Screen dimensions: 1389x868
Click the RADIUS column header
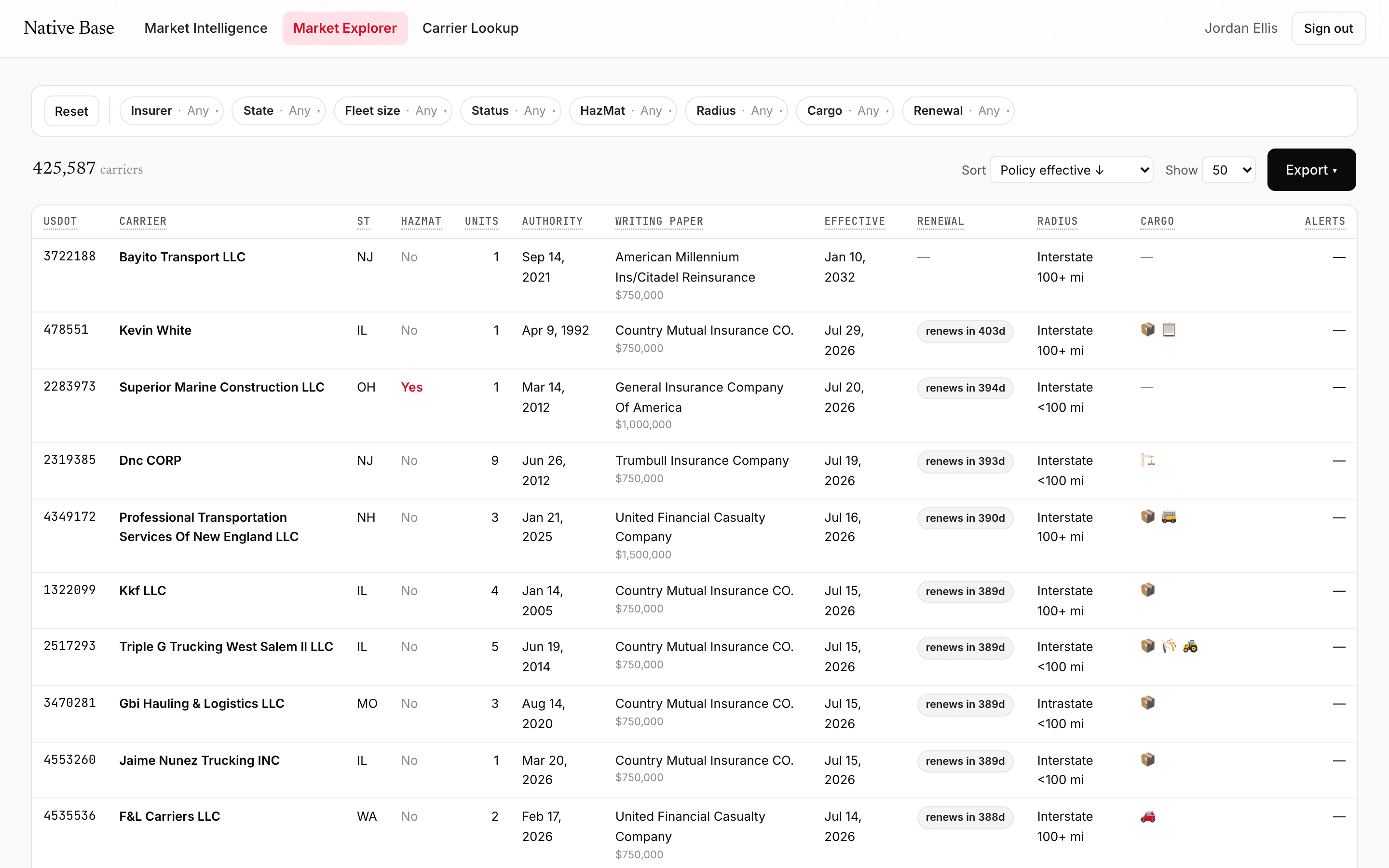coord(1057,221)
